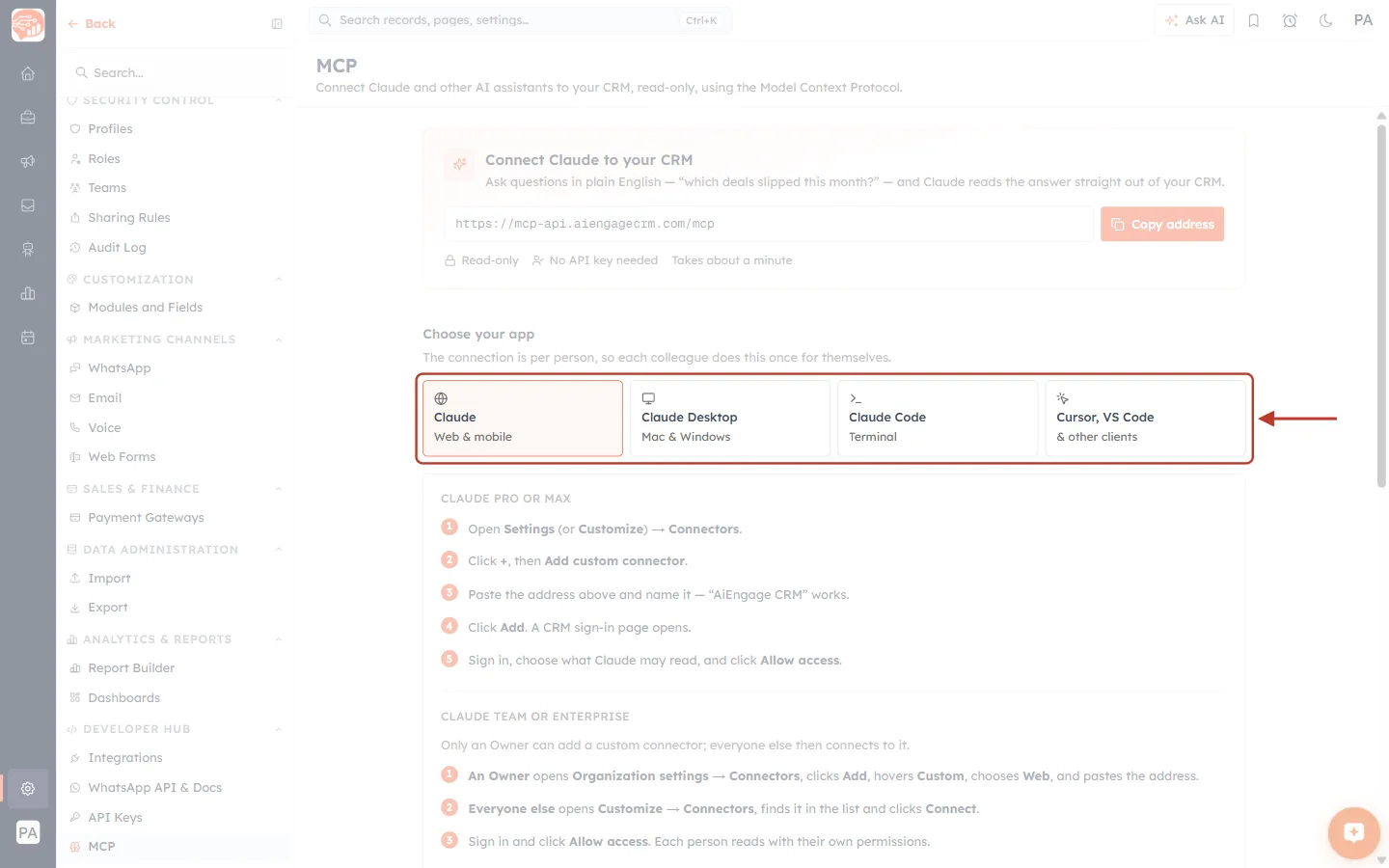Click the bookmark icon in the top bar
The height and width of the screenshot is (868, 1389).
pyautogui.click(x=1254, y=20)
